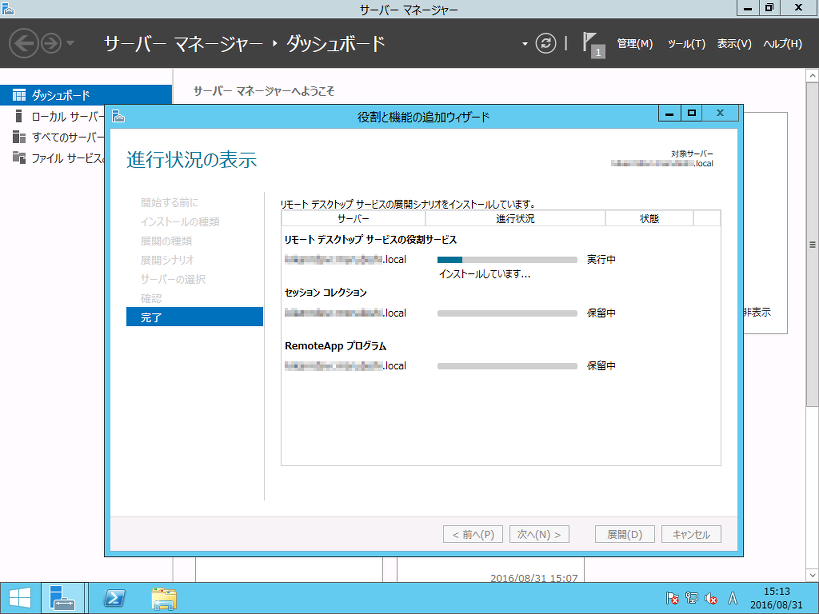Viewport: 819px width, 614px height.
Task: Click the 実行中 progress bar
Action: point(507,258)
